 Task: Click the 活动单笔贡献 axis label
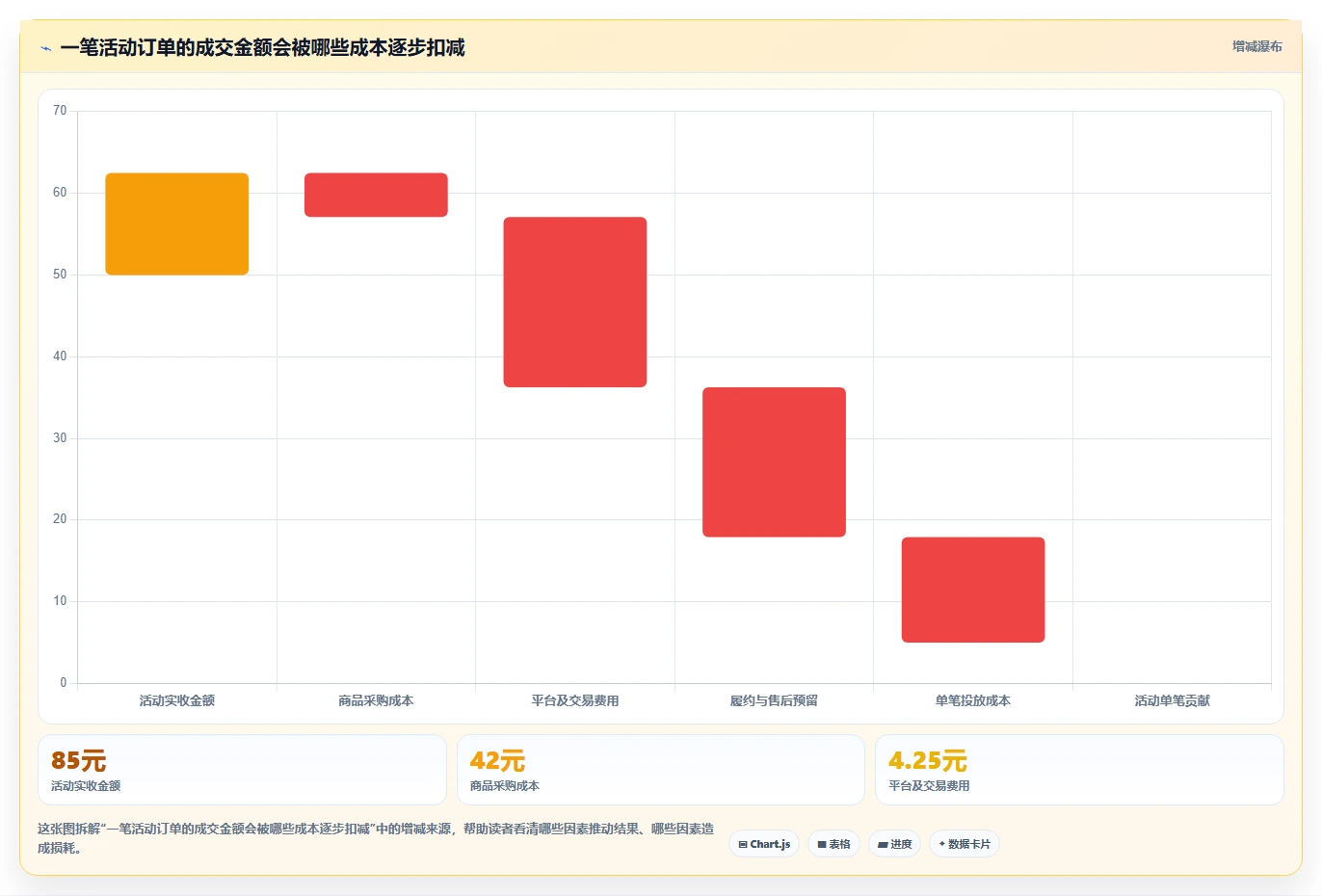[1172, 700]
